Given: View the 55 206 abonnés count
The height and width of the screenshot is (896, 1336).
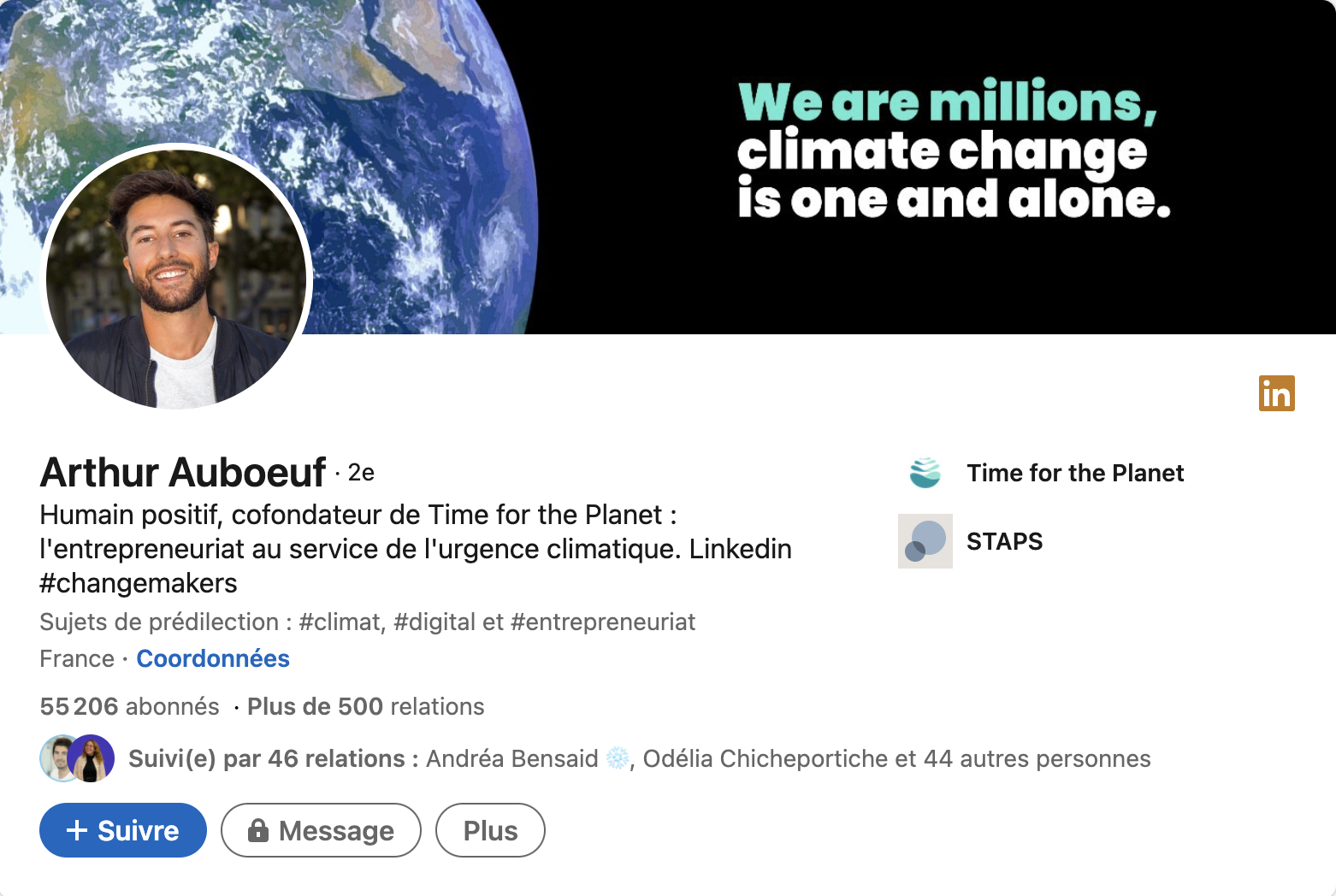Looking at the screenshot, I should point(129,707).
